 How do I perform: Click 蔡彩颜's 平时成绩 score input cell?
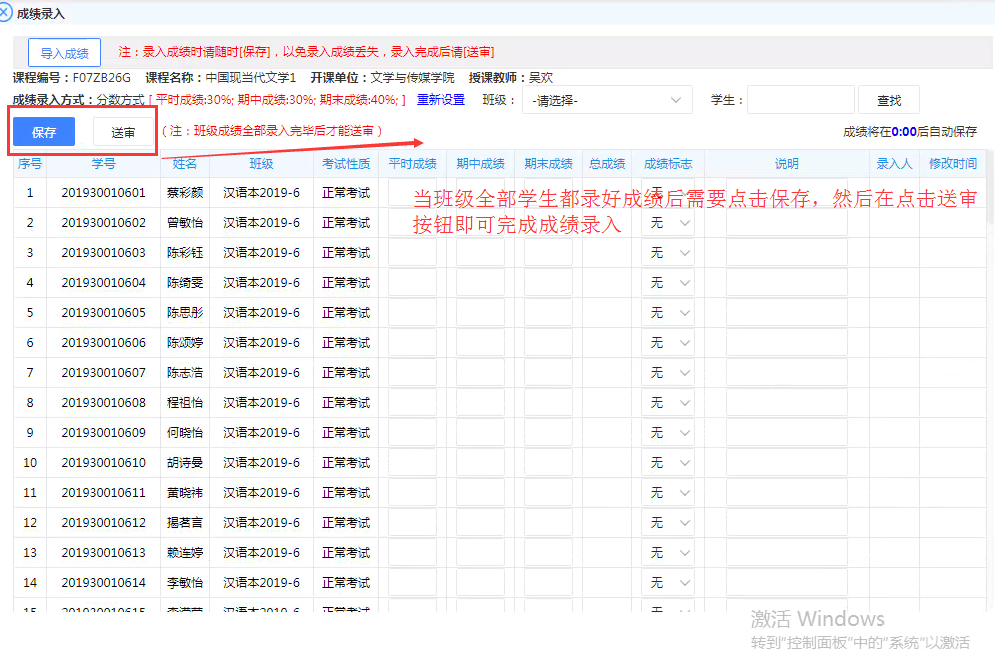click(413, 192)
